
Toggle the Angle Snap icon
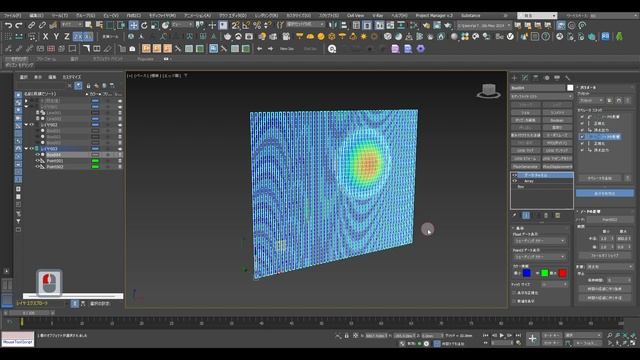tap(246, 25)
